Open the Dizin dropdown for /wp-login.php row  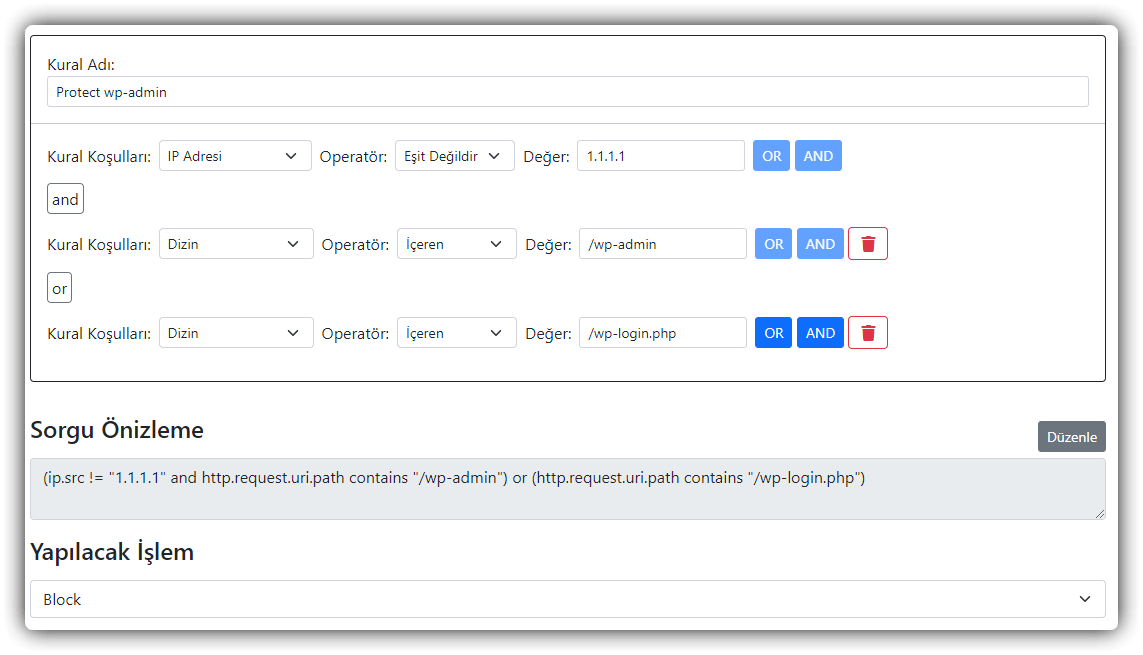(236, 333)
